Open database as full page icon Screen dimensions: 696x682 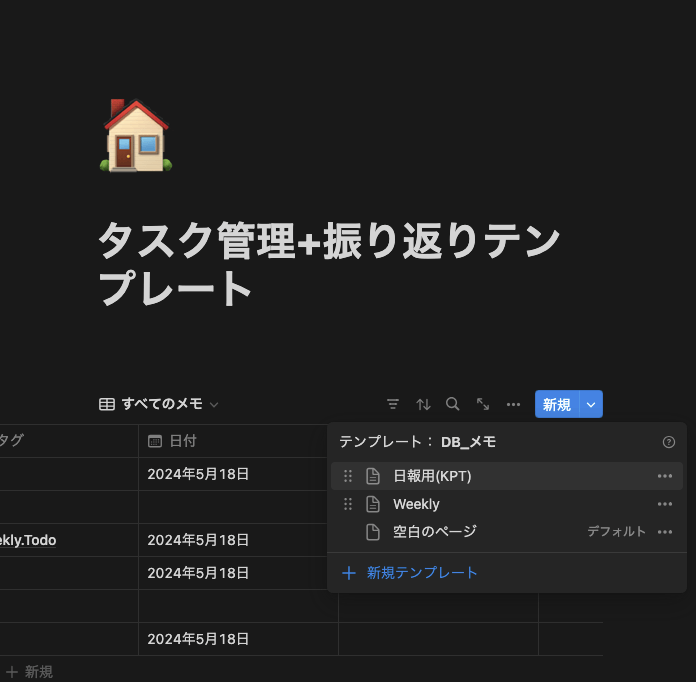pos(483,404)
